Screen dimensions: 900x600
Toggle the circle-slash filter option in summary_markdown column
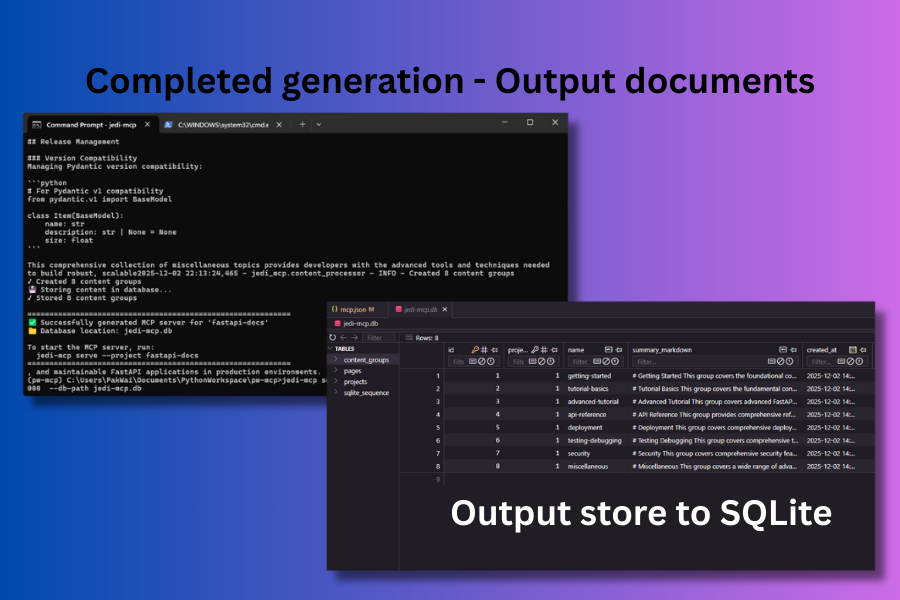pos(780,362)
